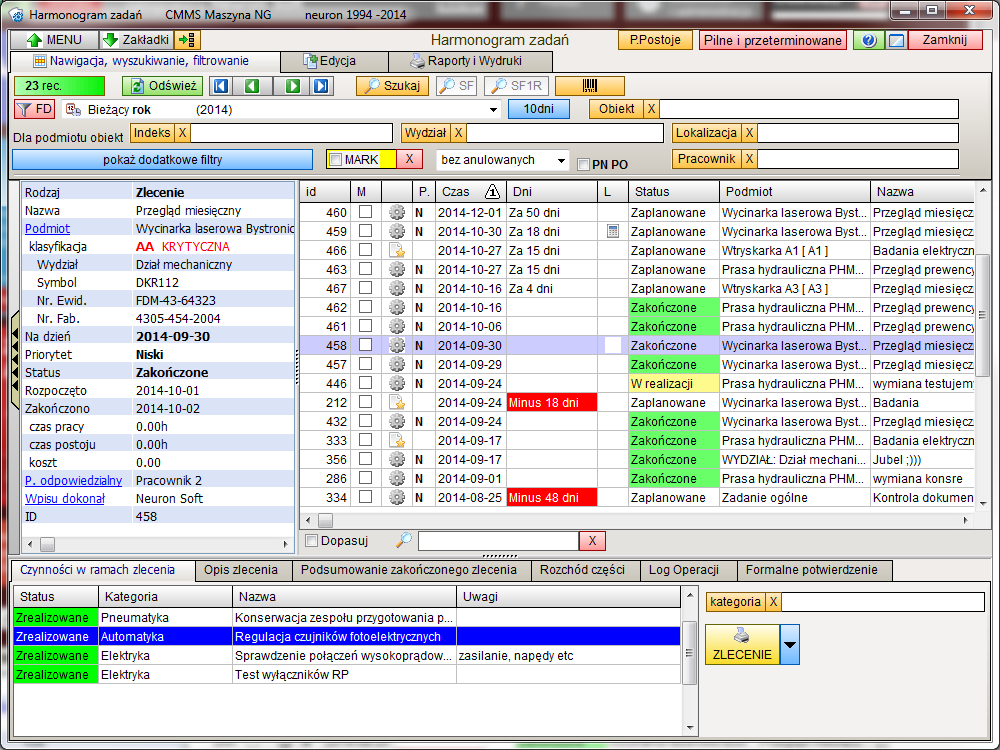Click the SF1R magnifier button
This screenshot has width=1000, height=750.
click(x=517, y=85)
